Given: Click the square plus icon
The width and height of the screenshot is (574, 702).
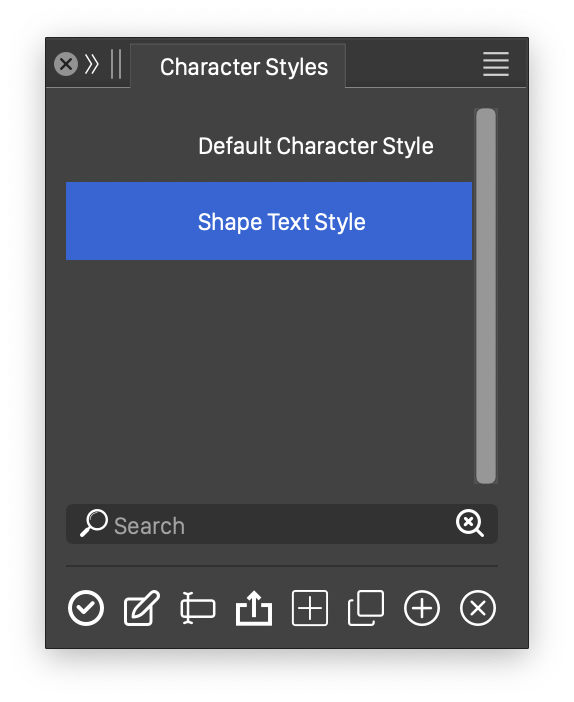Looking at the screenshot, I should coord(310,608).
